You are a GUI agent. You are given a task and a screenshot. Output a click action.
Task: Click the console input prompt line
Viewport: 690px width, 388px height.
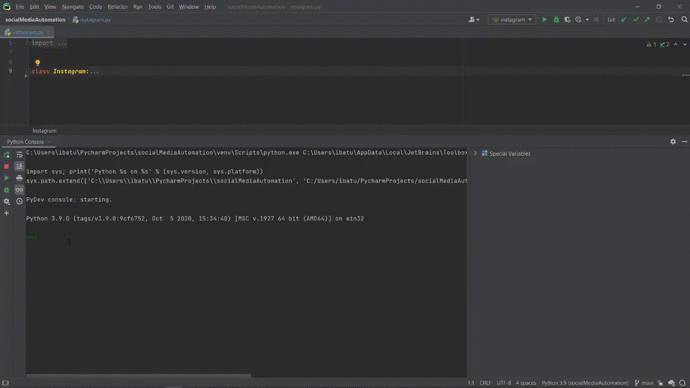(x=246, y=238)
